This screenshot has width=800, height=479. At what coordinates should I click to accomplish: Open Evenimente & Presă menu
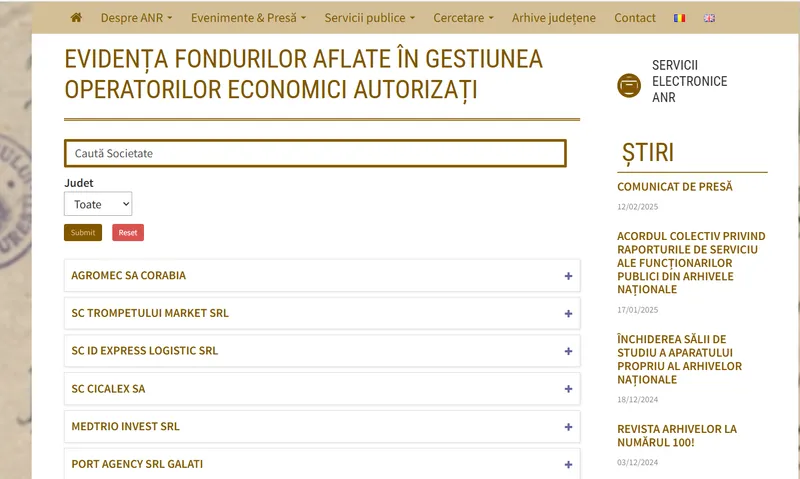(x=248, y=18)
